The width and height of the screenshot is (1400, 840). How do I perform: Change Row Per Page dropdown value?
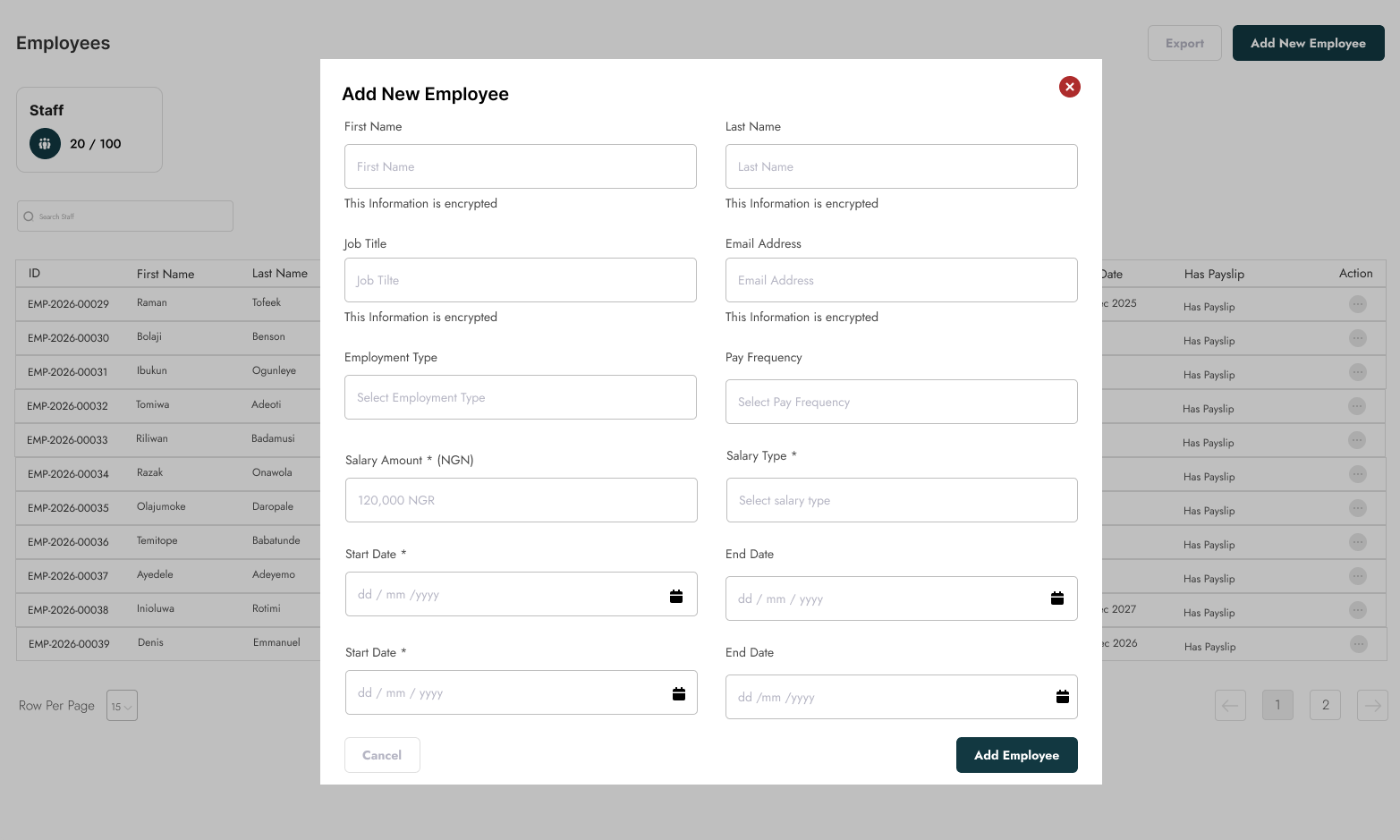point(122,706)
